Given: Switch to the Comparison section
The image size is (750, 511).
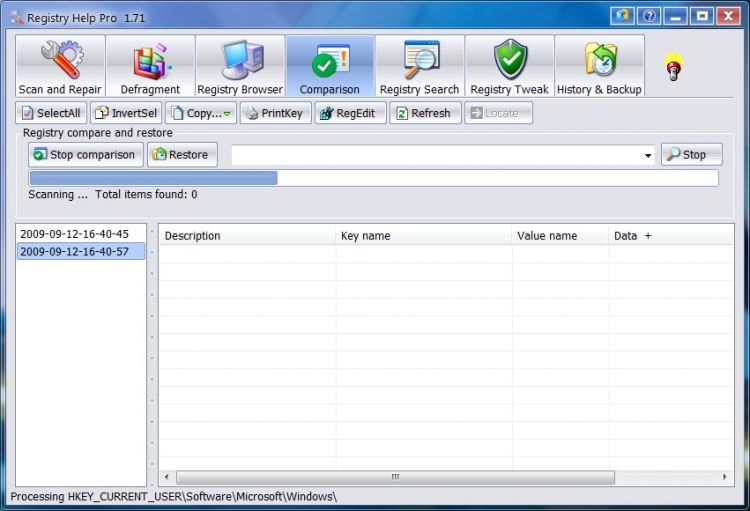Looking at the screenshot, I should [x=330, y=66].
